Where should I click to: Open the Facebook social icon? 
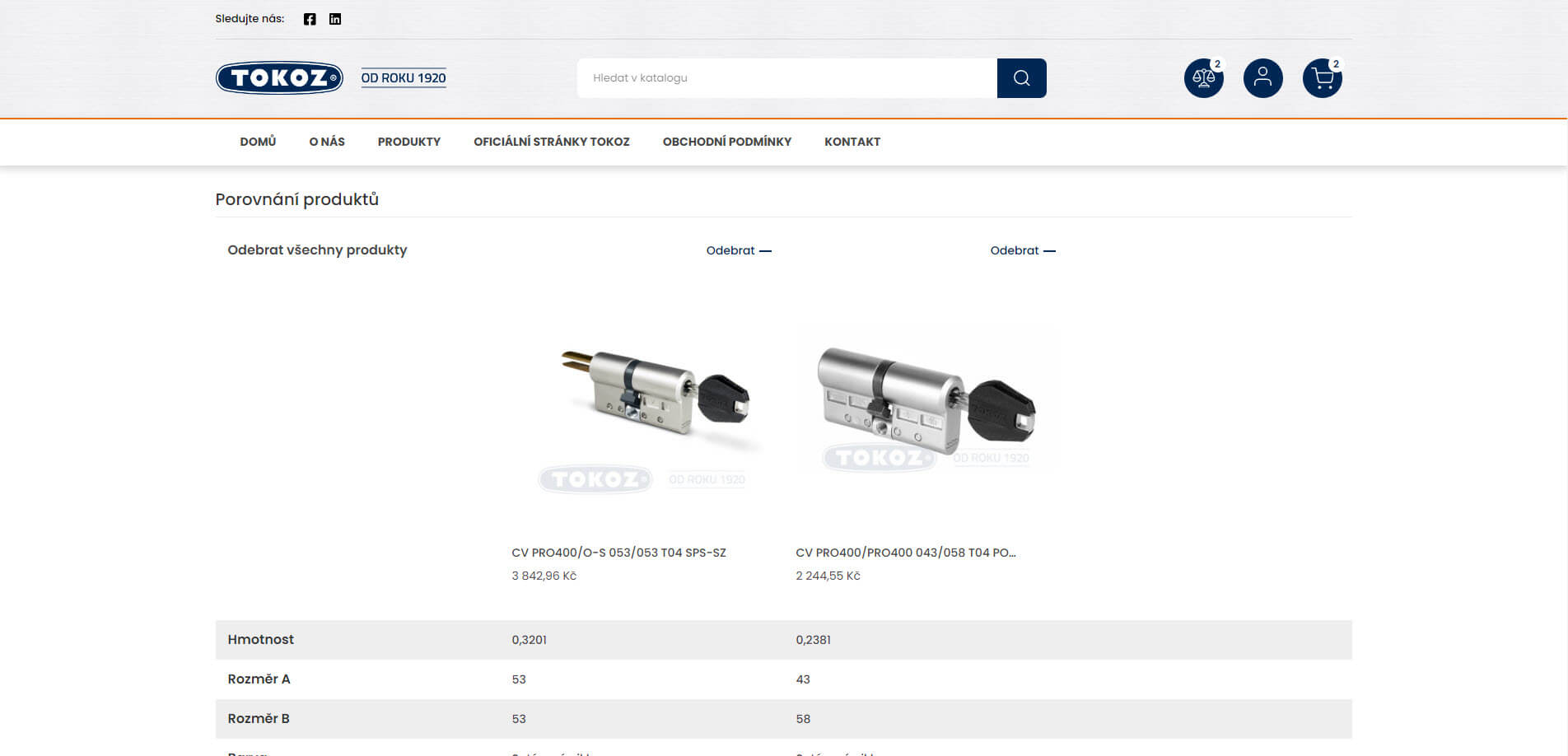(310, 19)
